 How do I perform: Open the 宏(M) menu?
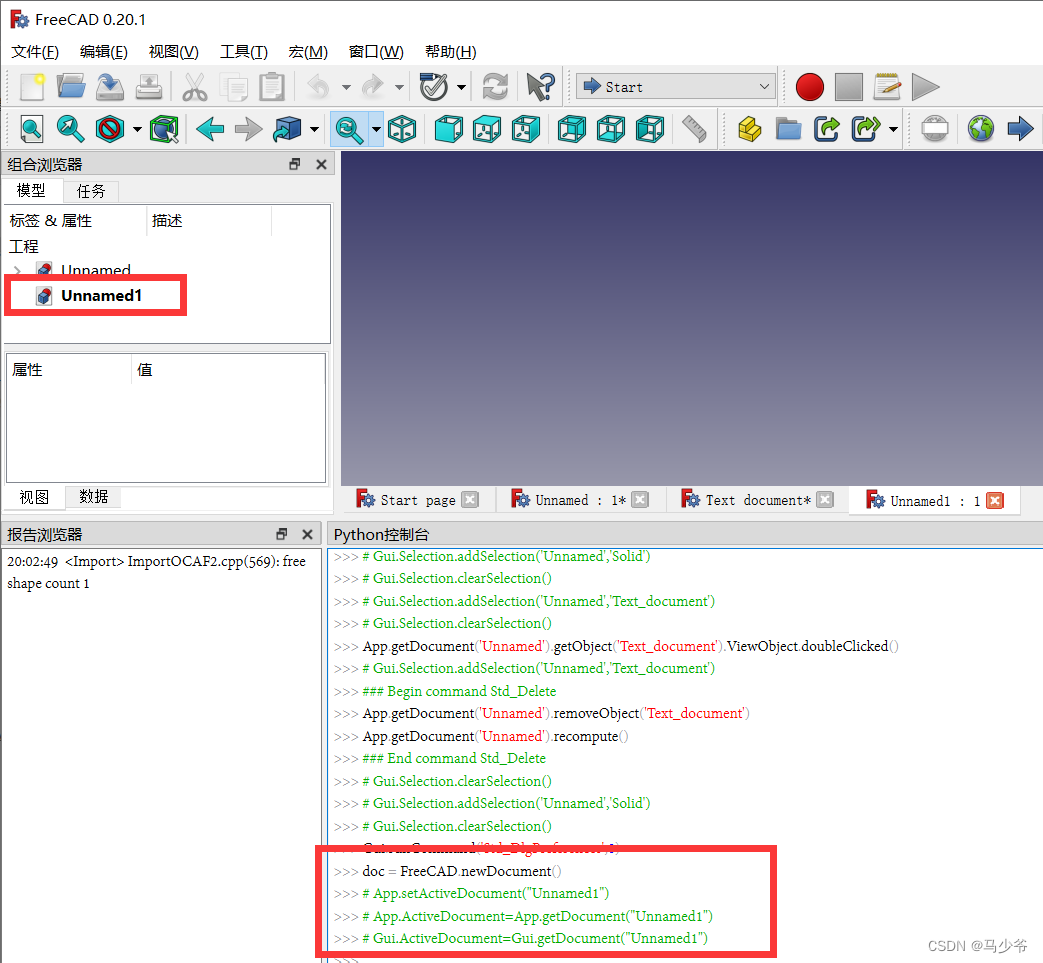(307, 51)
